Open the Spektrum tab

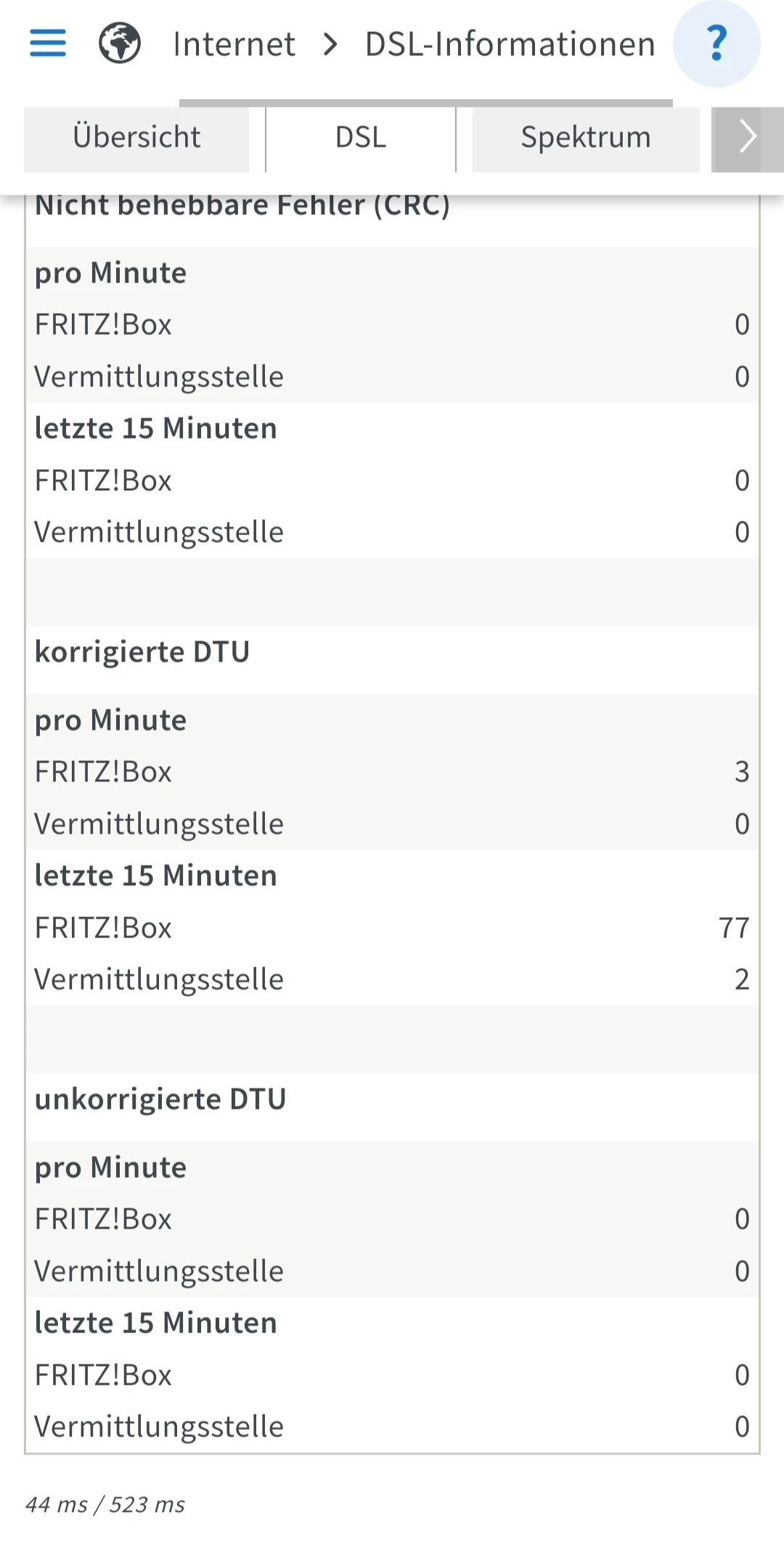click(586, 138)
